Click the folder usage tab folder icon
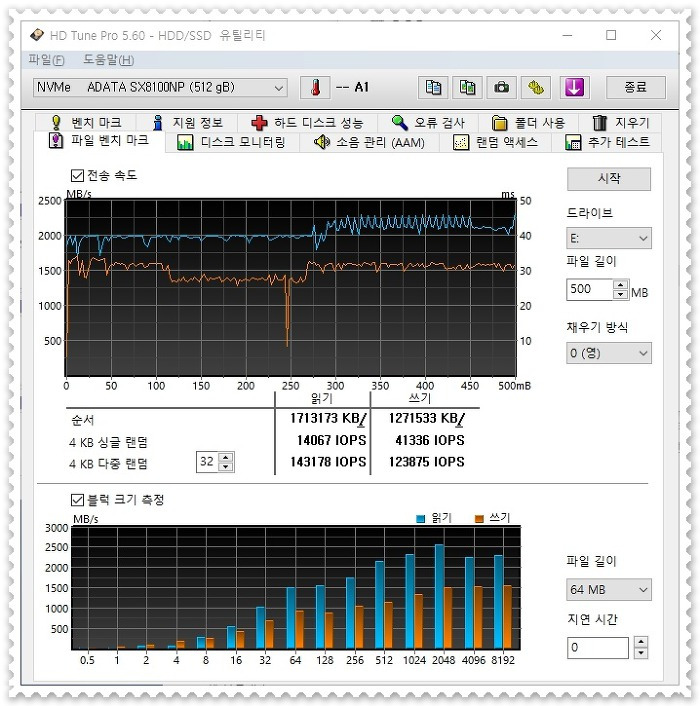The width and height of the screenshot is (700, 706). (499, 122)
